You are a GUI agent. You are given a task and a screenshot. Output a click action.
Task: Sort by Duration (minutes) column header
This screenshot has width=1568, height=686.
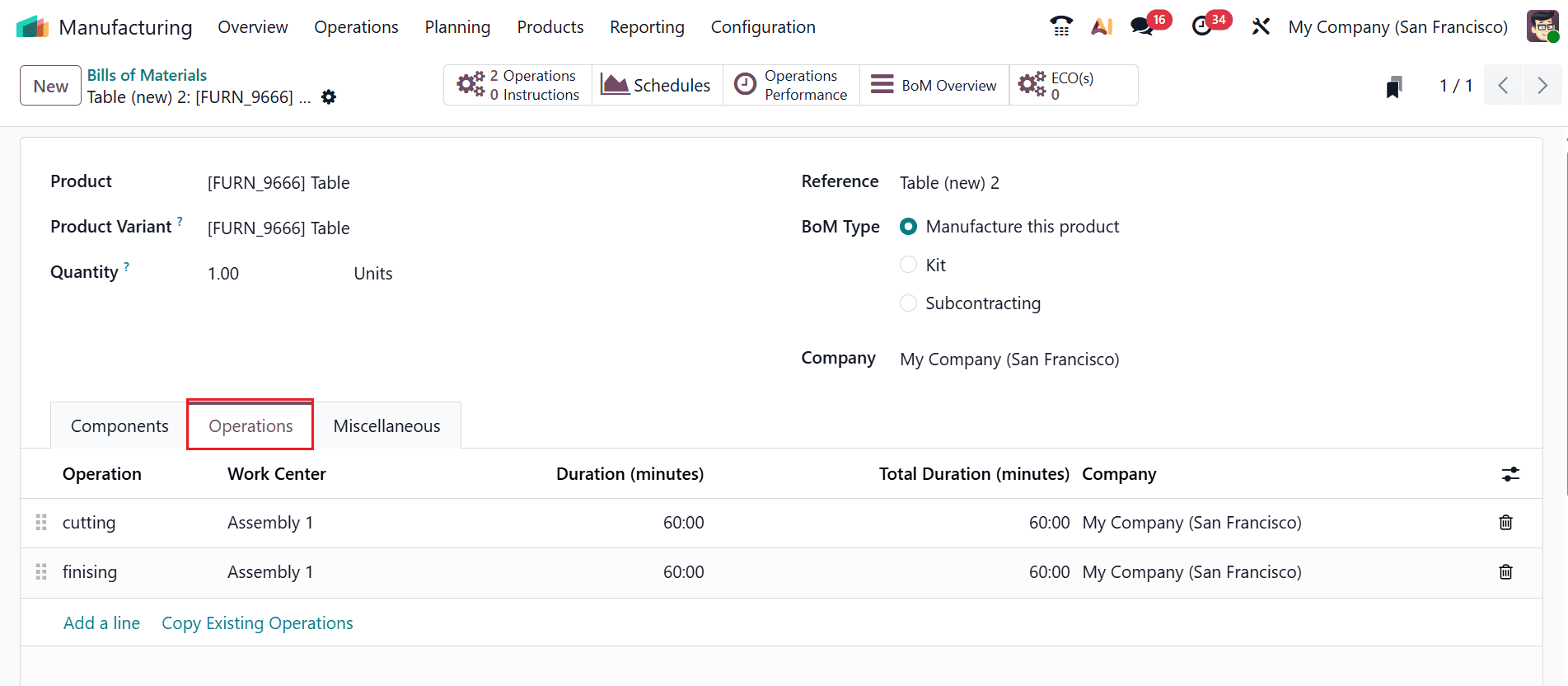(x=630, y=474)
